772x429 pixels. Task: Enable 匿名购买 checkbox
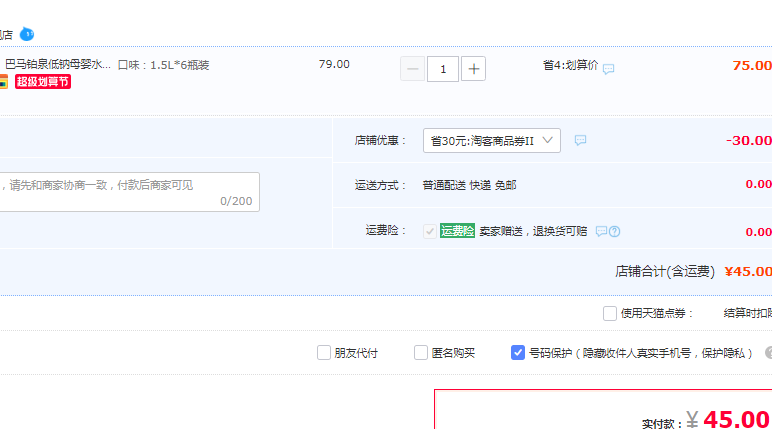420,353
